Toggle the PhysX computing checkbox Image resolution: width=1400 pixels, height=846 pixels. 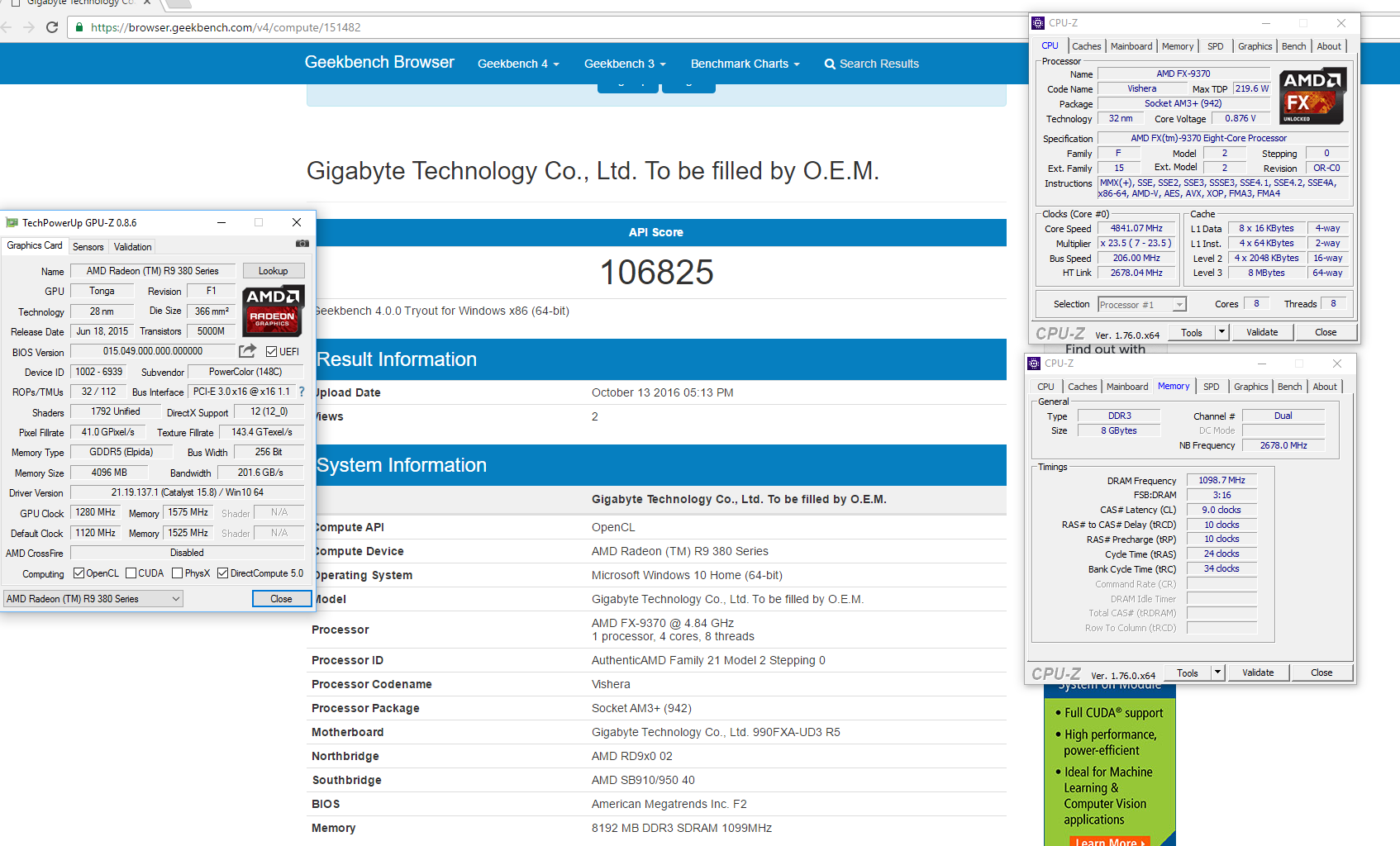click(177, 573)
